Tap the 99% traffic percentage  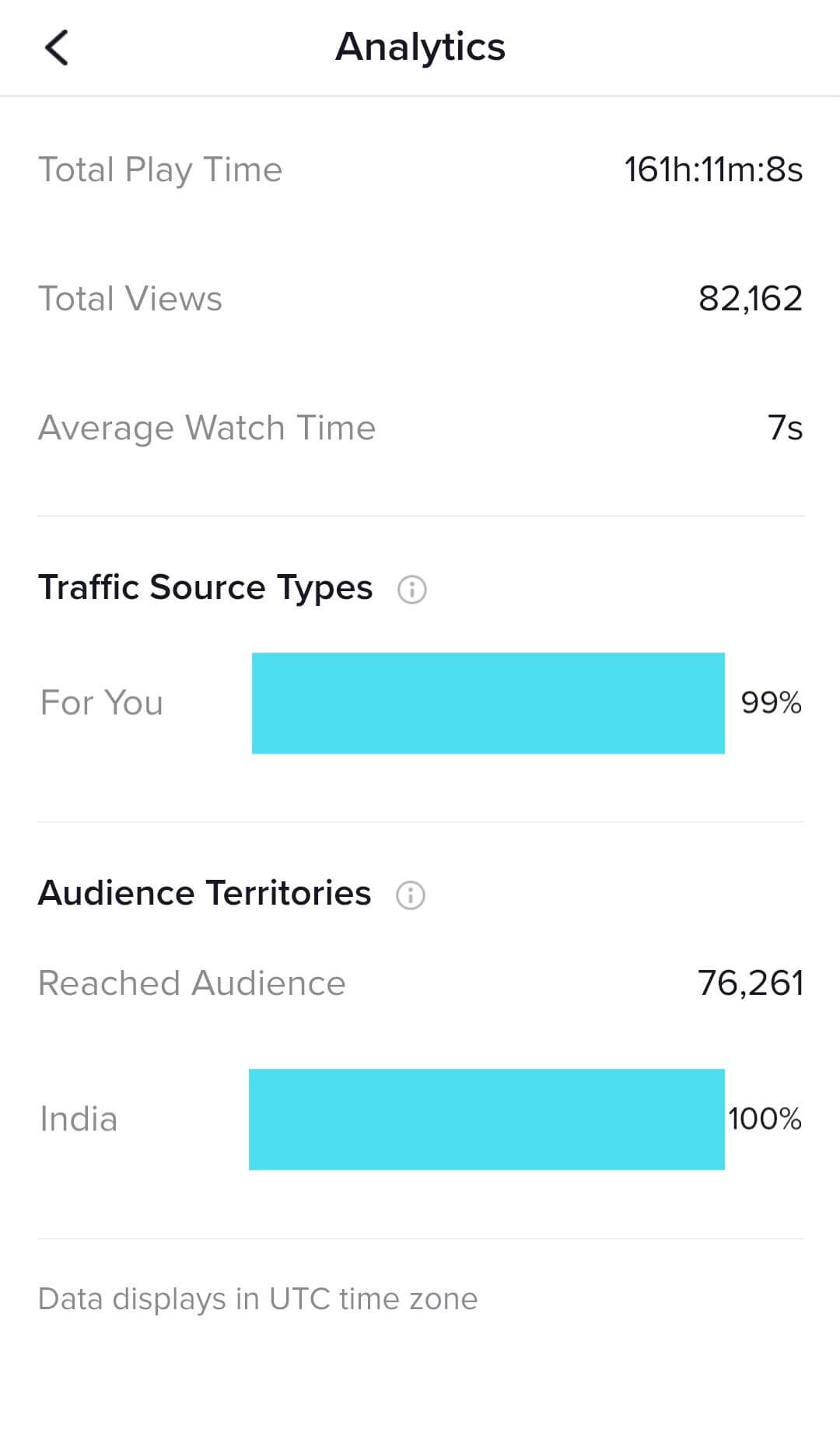click(770, 702)
